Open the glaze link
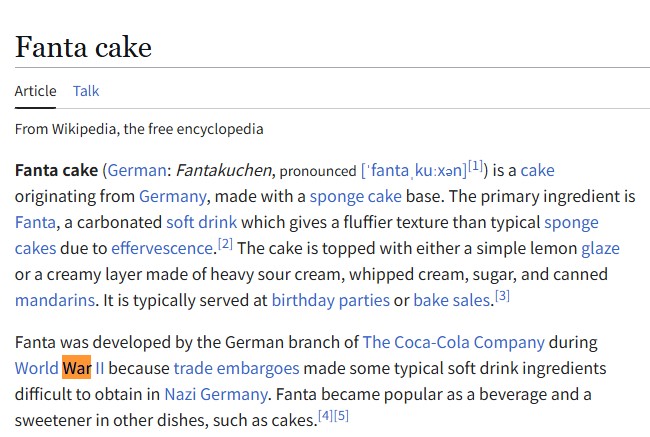The height and width of the screenshot is (437, 650). pos(600,249)
